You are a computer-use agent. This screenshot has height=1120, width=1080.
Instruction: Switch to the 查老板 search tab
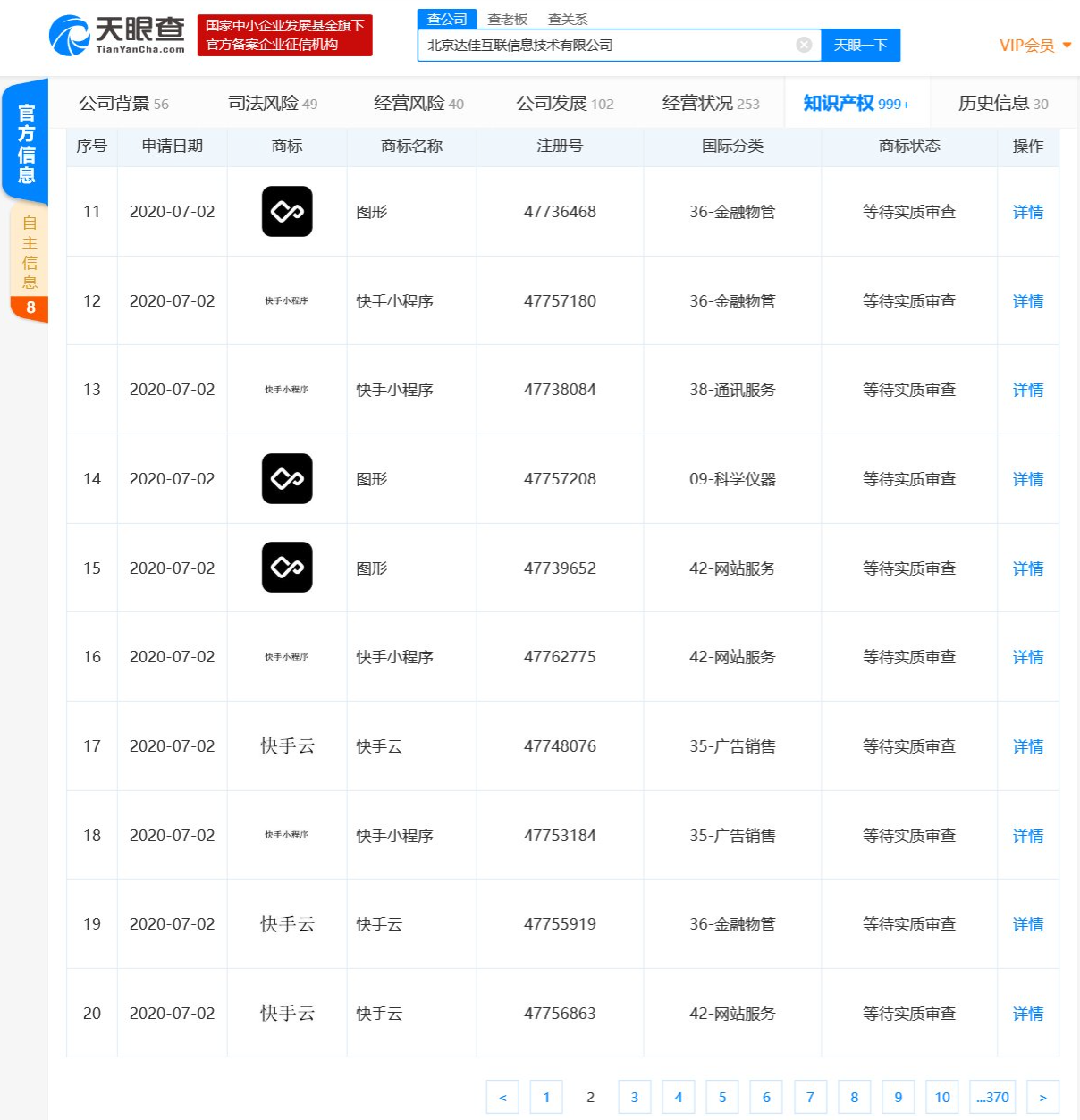click(507, 19)
